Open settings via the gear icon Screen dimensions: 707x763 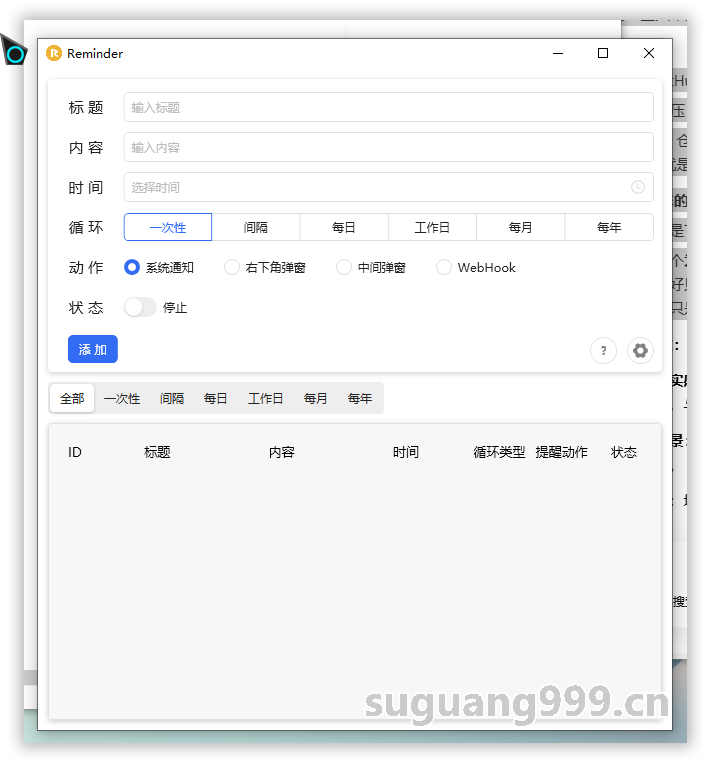pyautogui.click(x=640, y=351)
